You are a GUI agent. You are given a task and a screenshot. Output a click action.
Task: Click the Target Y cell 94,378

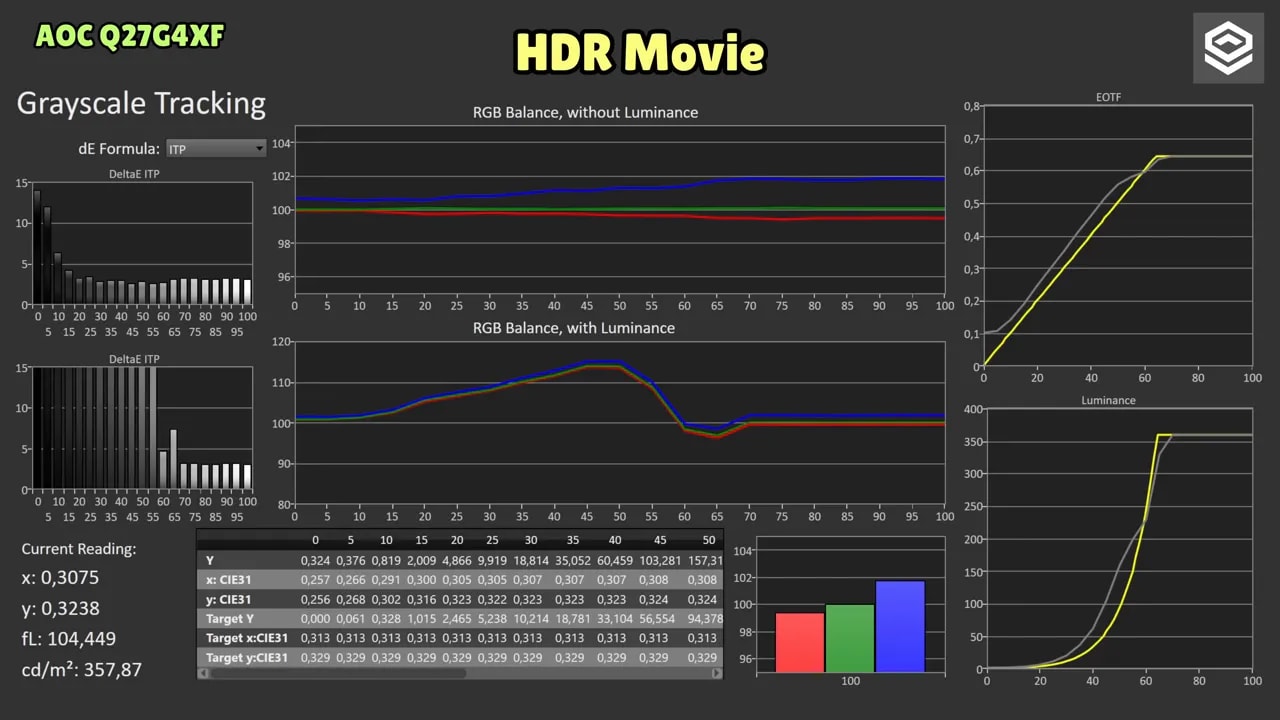pyautogui.click(x=705, y=619)
